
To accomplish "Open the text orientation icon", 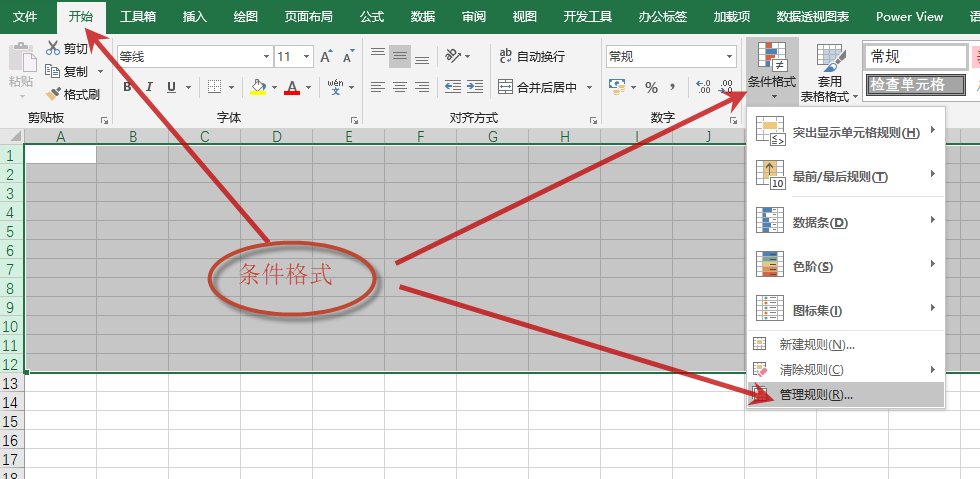I will (453, 57).
